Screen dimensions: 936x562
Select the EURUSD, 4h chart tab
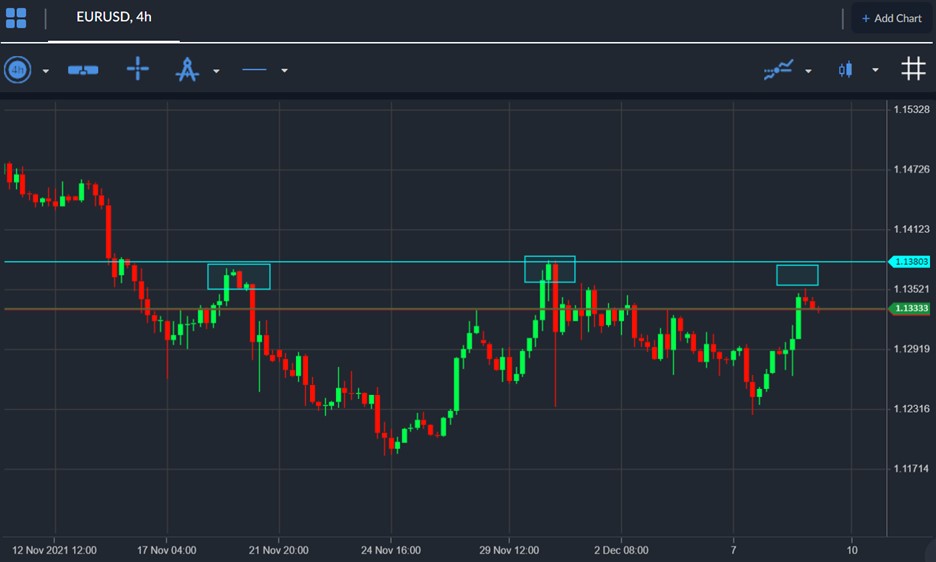coord(113,17)
